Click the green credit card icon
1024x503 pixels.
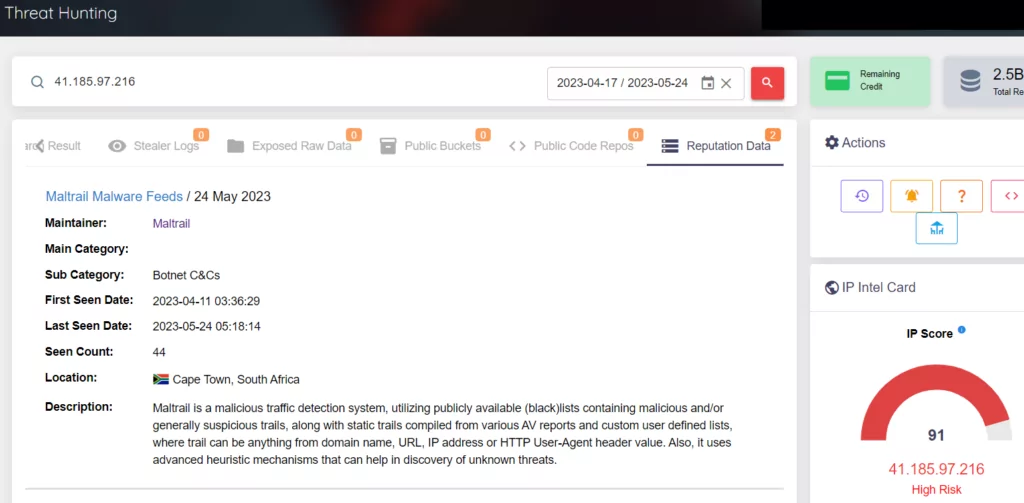837,81
